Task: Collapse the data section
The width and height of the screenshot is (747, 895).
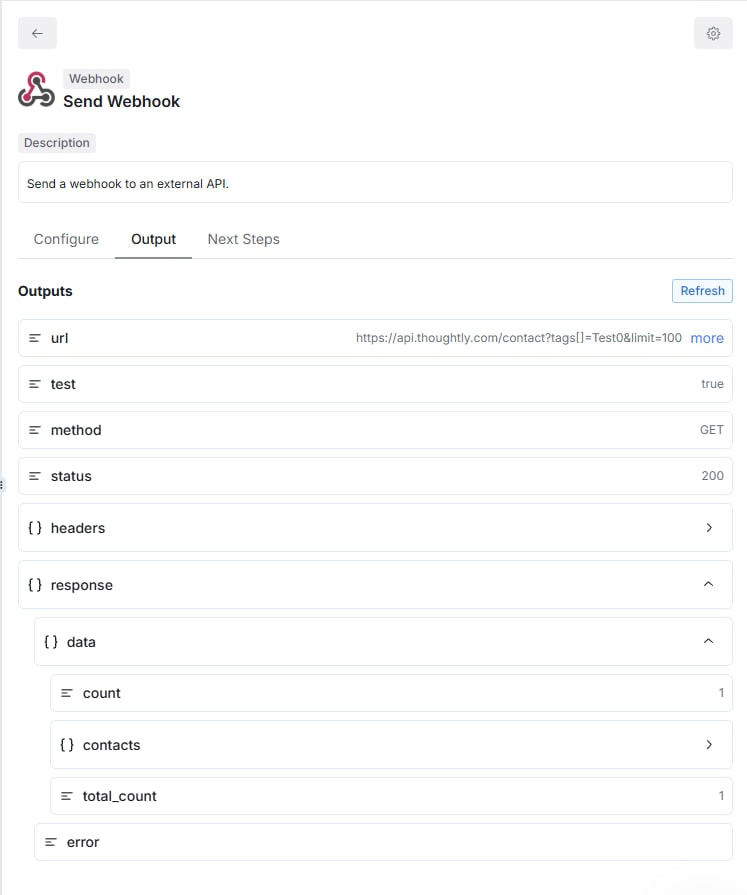Action: pyautogui.click(x=709, y=641)
